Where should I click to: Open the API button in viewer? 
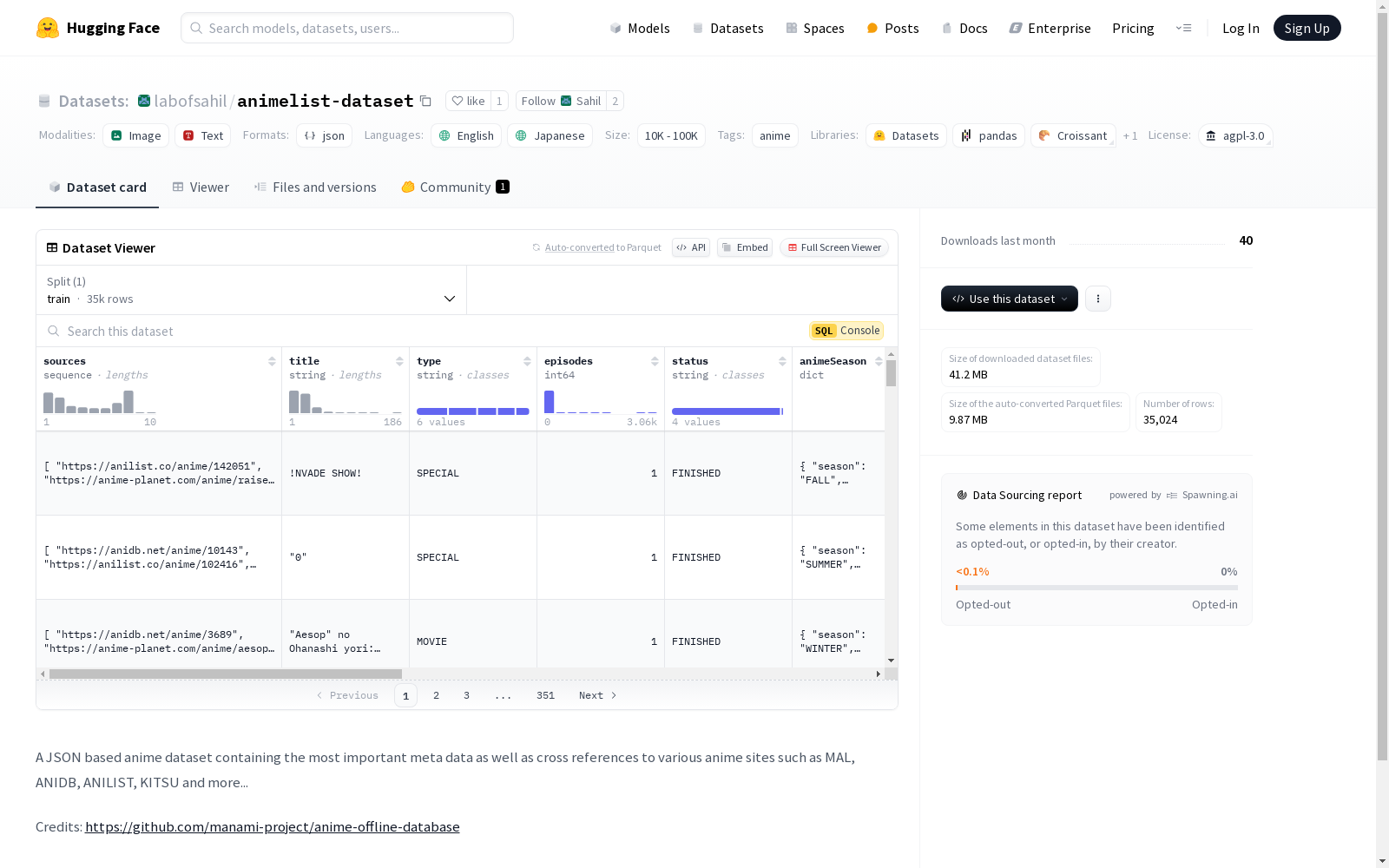[x=691, y=247]
